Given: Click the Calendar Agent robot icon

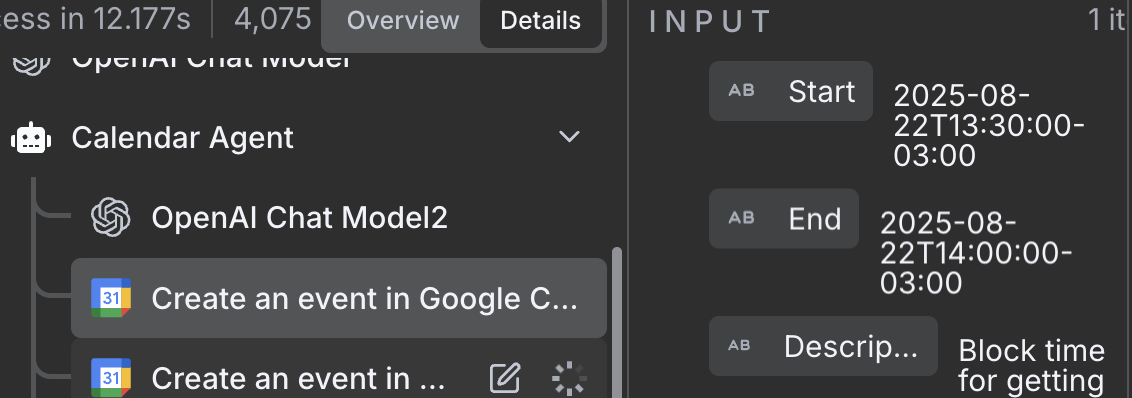Looking at the screenshot, I should tap(31, 137).
